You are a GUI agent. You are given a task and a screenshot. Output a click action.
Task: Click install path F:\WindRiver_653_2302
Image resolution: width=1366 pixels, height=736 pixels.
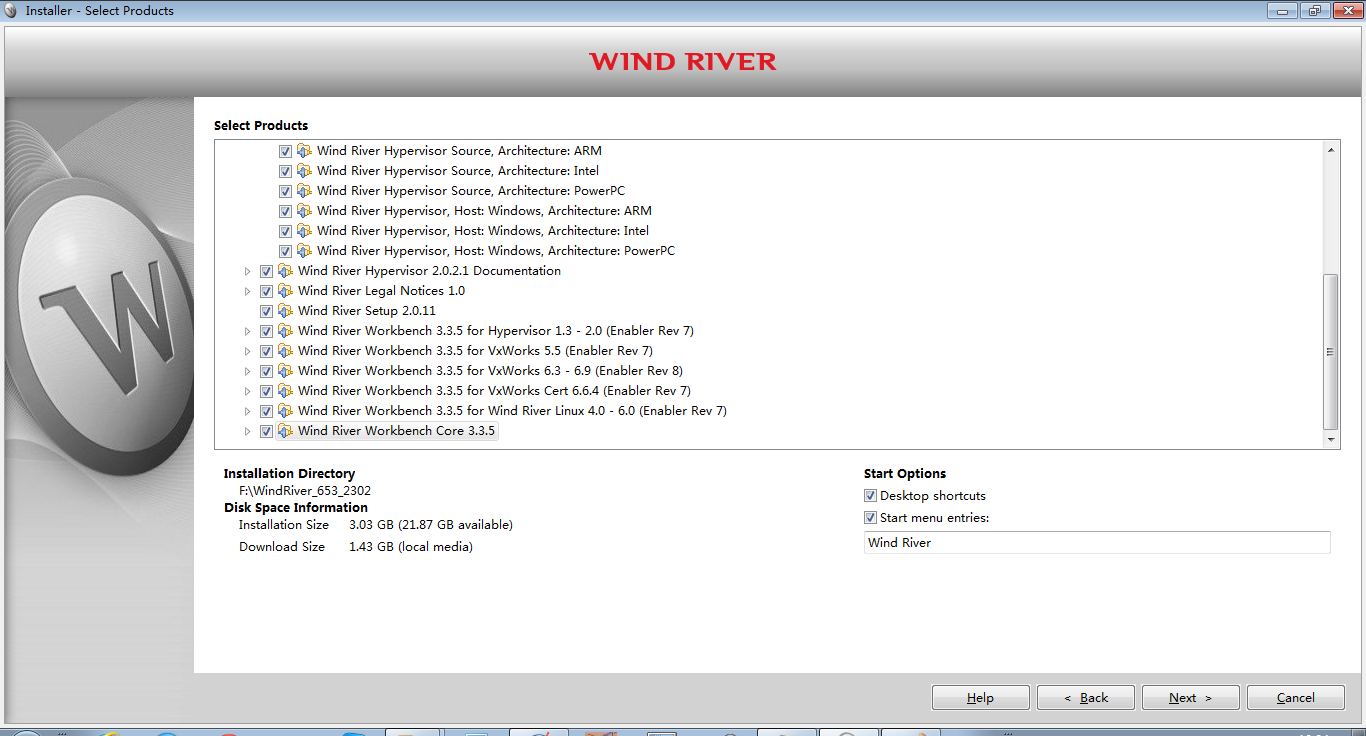(305, 491)
